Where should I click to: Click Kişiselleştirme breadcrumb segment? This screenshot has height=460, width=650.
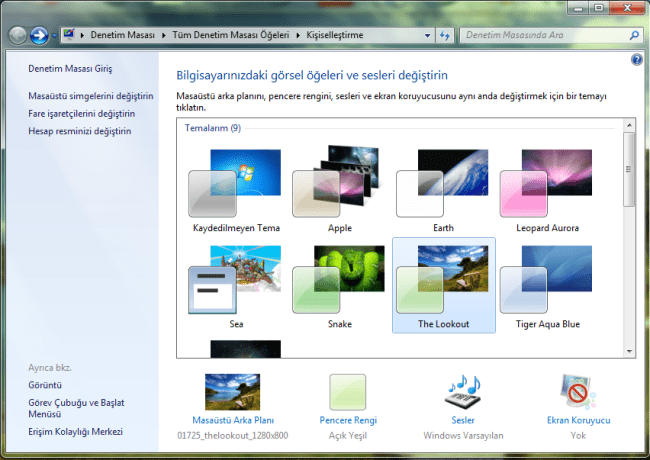(x=335, y=35)
